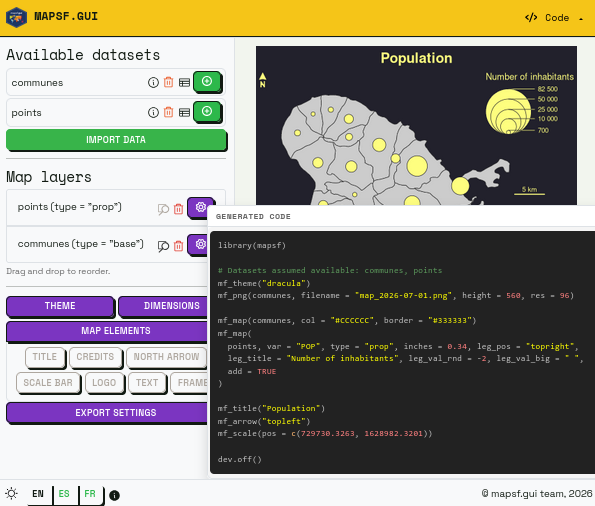Add points dataset as map layer
This screenshot has height=506, width=595.
(x=207, y=111)
